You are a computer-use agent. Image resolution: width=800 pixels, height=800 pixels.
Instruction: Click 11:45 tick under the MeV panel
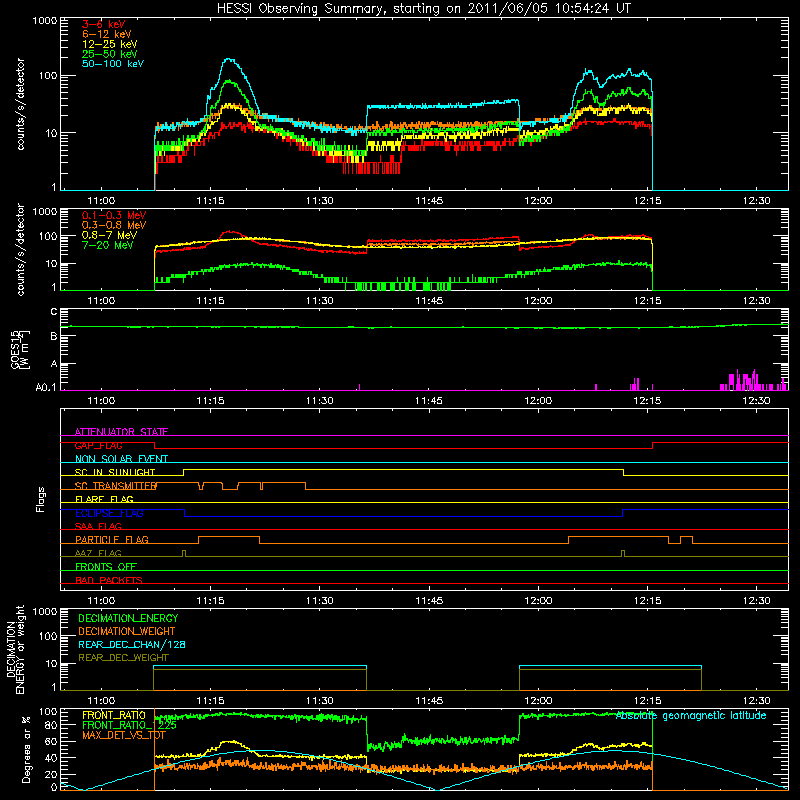coord(429,301)
